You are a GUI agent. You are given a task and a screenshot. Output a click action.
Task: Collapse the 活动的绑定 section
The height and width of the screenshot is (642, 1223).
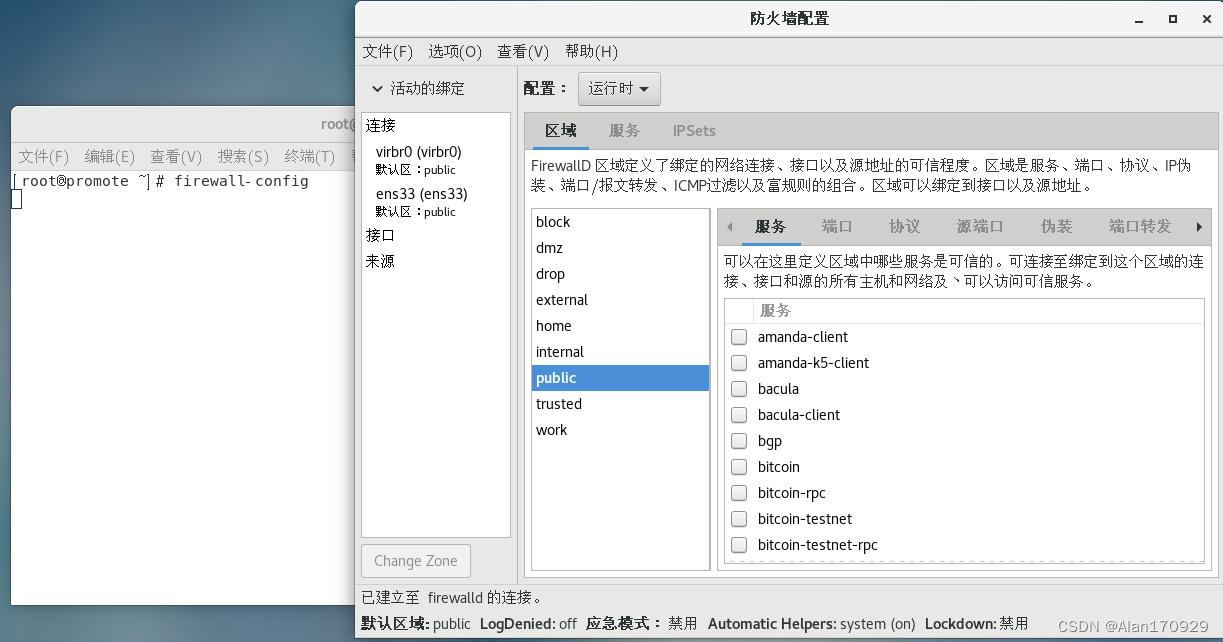coord(378,88)
